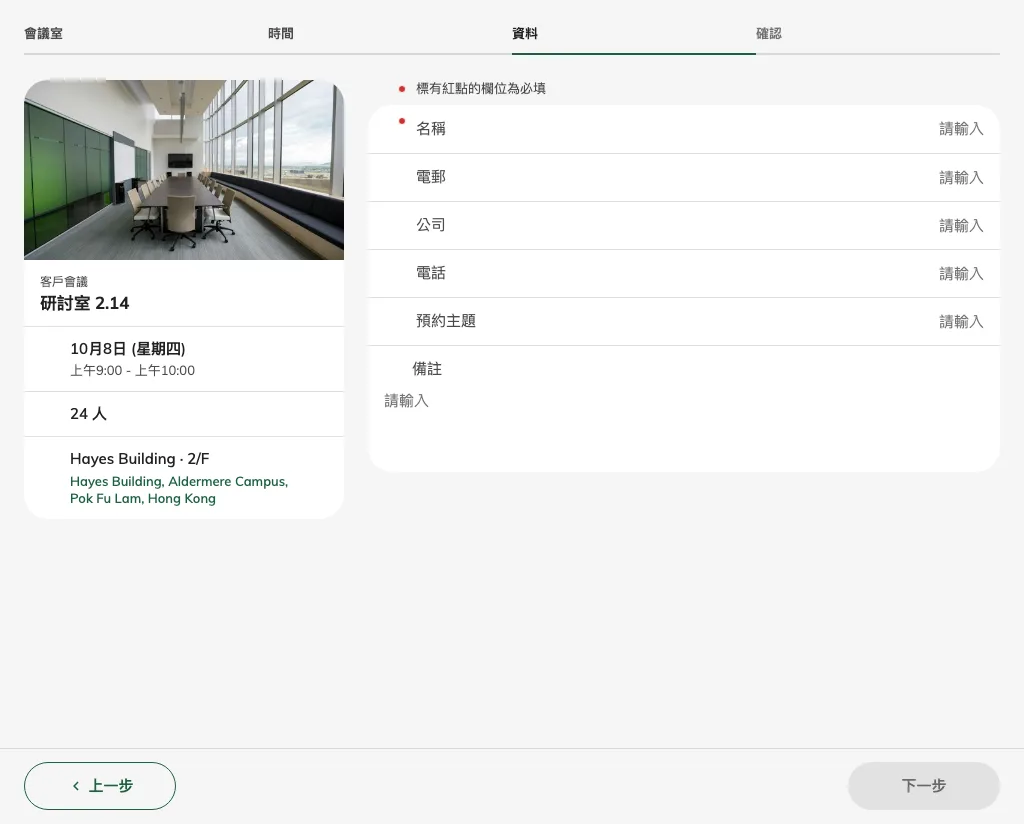Click the 上午9:00 - 上午10:00 time text
Viewport: 1024px width, 824px height.
coord(133,370)
